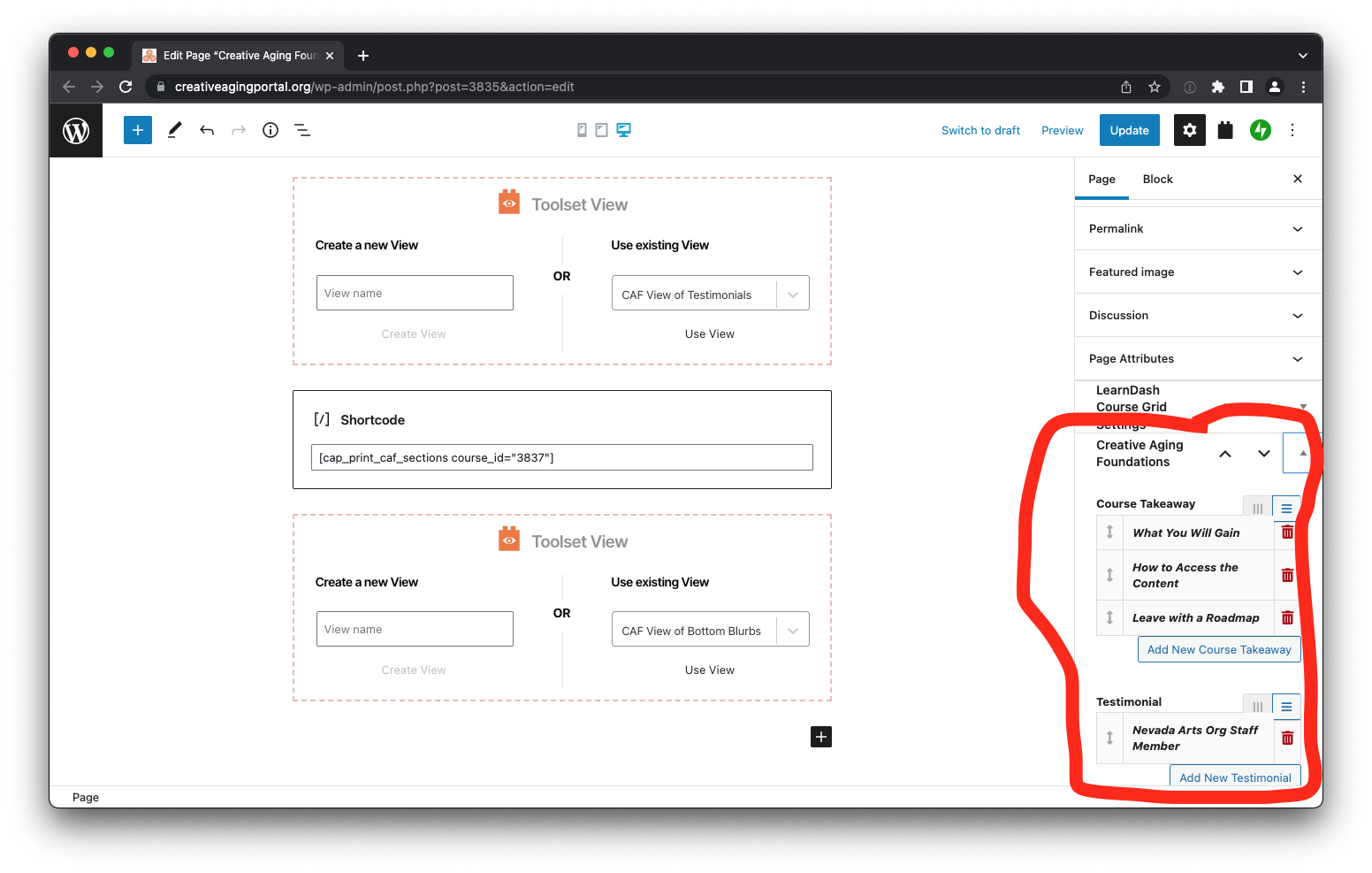The width and height of the screenshot is (1372, 873).
Task: Redo the last undone change
Action: tap(239, 130)
